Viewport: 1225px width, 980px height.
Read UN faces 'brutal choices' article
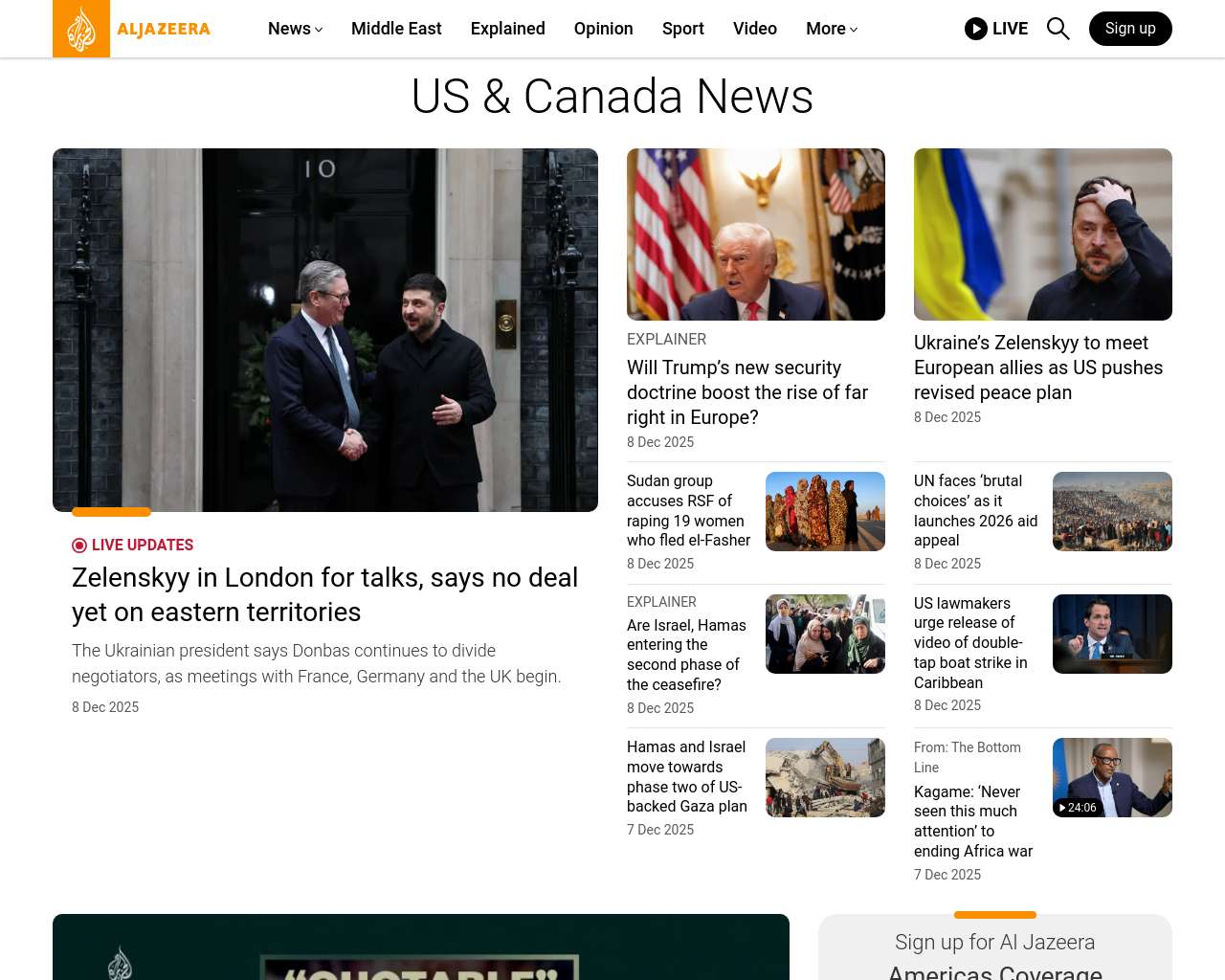[x=976, y=510]
